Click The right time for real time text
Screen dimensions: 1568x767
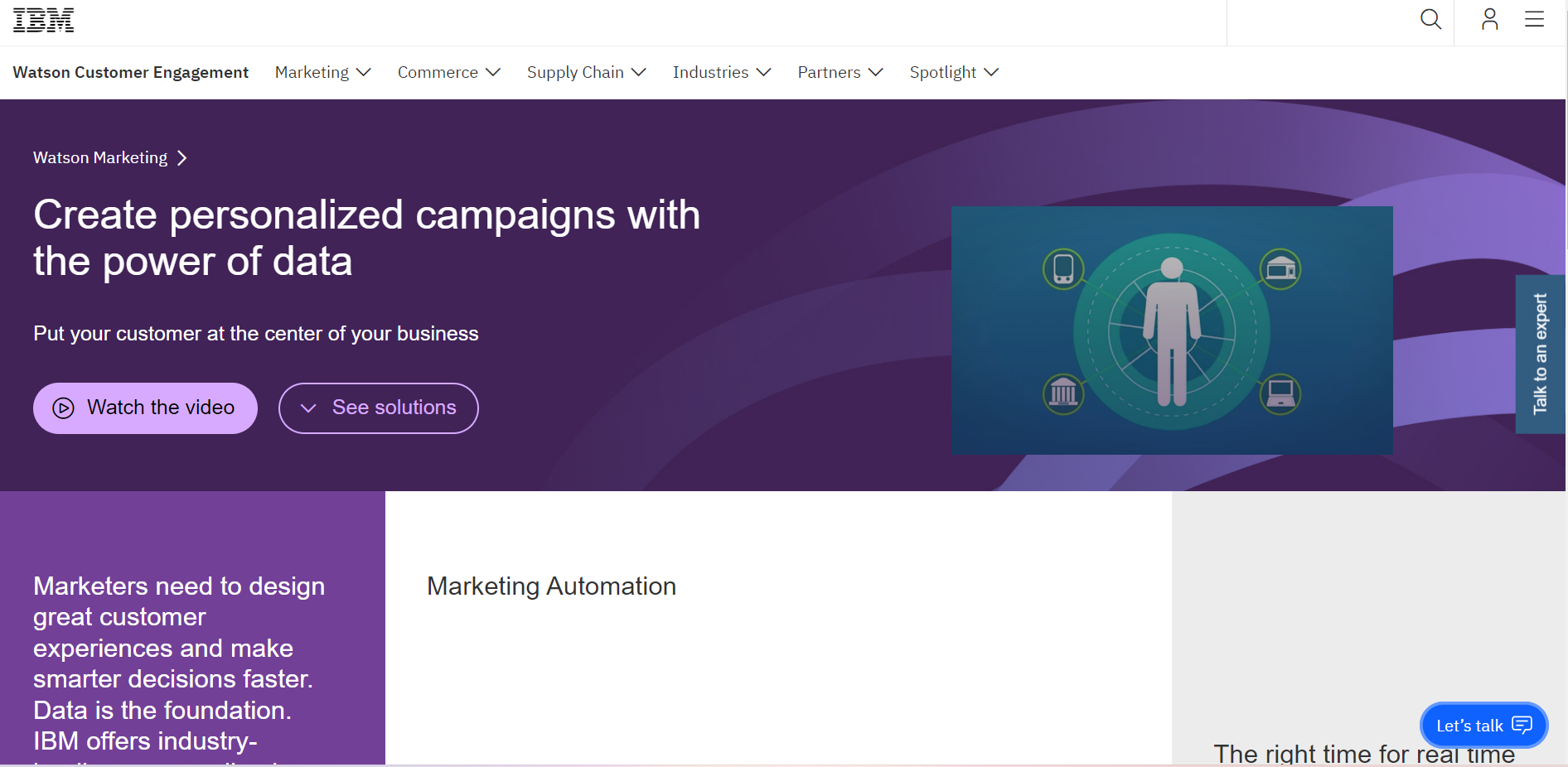(1364, 754)
